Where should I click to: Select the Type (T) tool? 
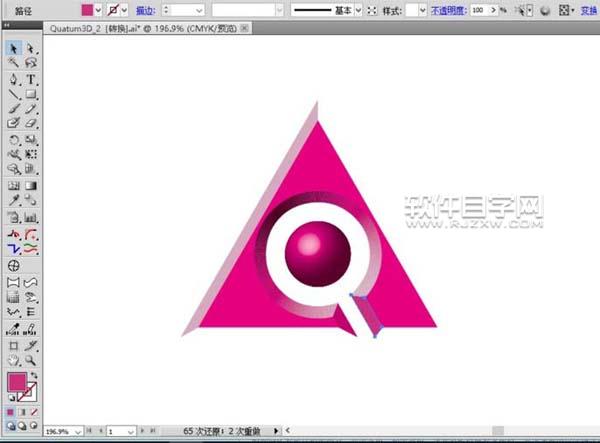[31, 79]
